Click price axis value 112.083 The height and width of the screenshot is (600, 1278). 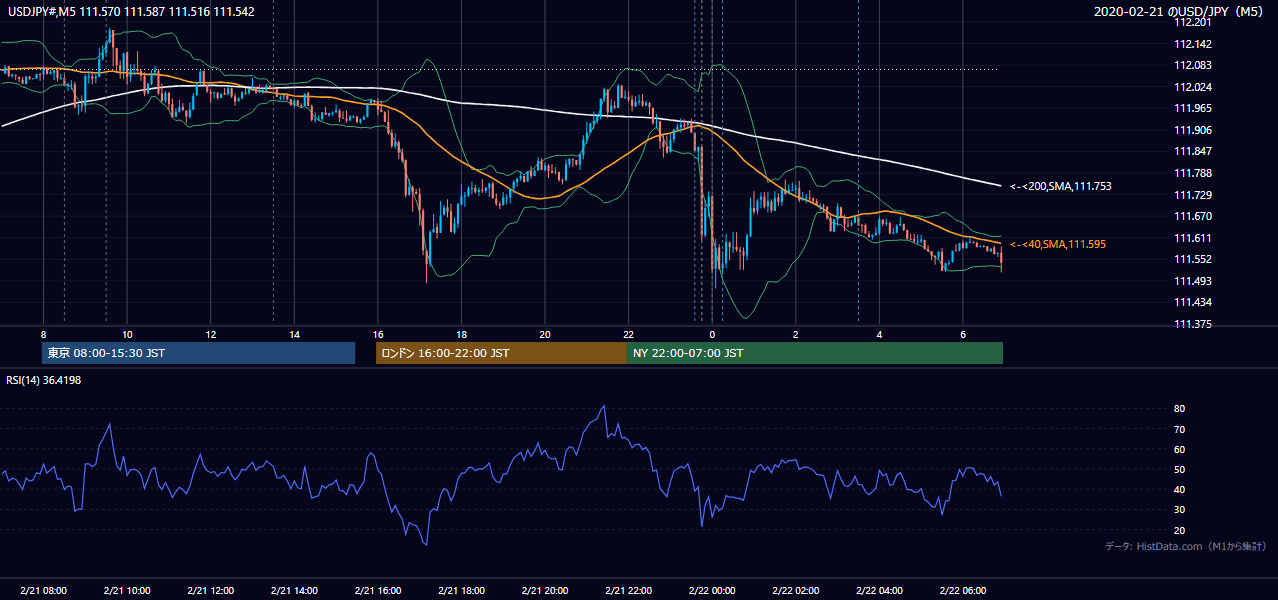(x=1191, y=65)
